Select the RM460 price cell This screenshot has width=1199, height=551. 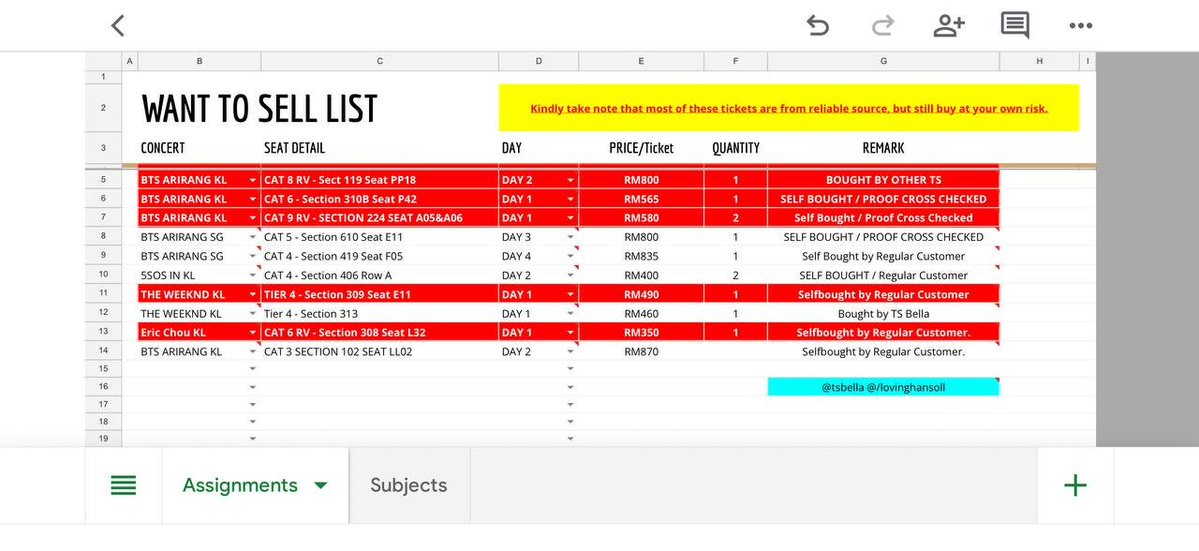tap(641, 313)
